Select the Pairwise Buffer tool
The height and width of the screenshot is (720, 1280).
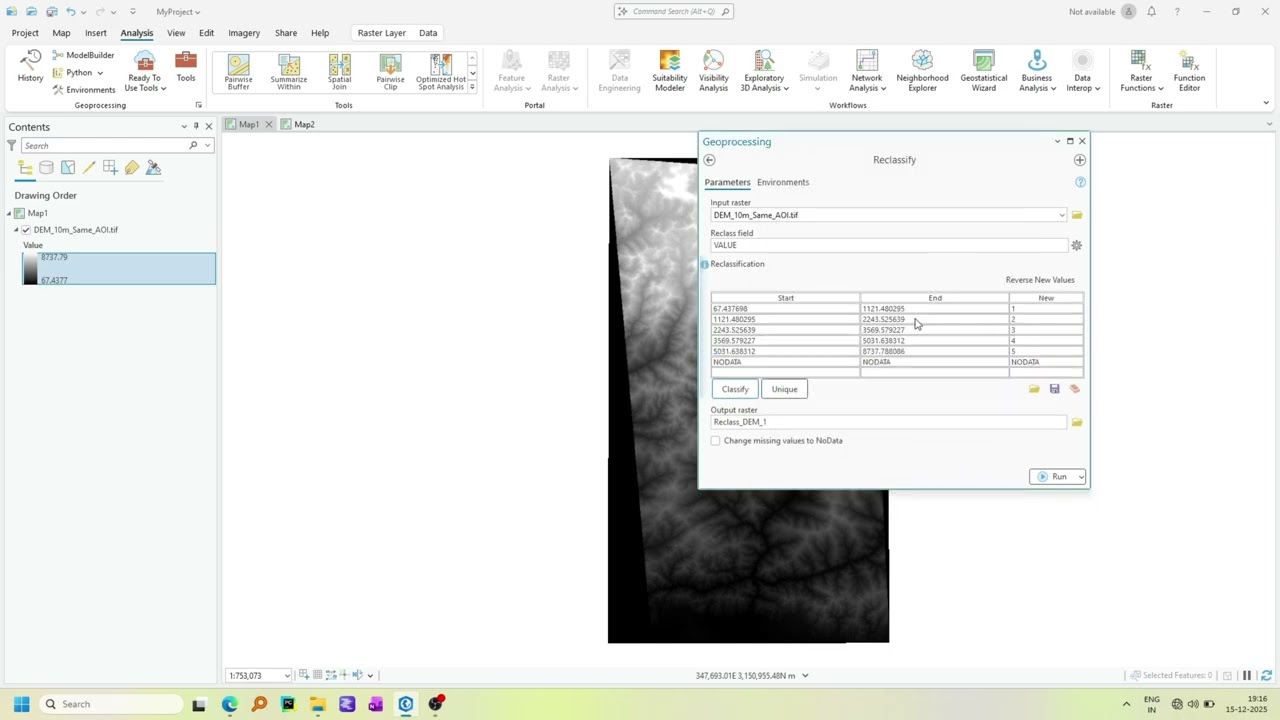pyautogui.click(x=238, y=72)
